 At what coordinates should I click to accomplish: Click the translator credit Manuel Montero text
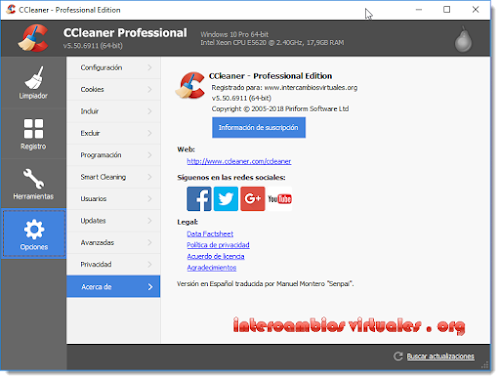pyautogui.click(x=265, y=284)
